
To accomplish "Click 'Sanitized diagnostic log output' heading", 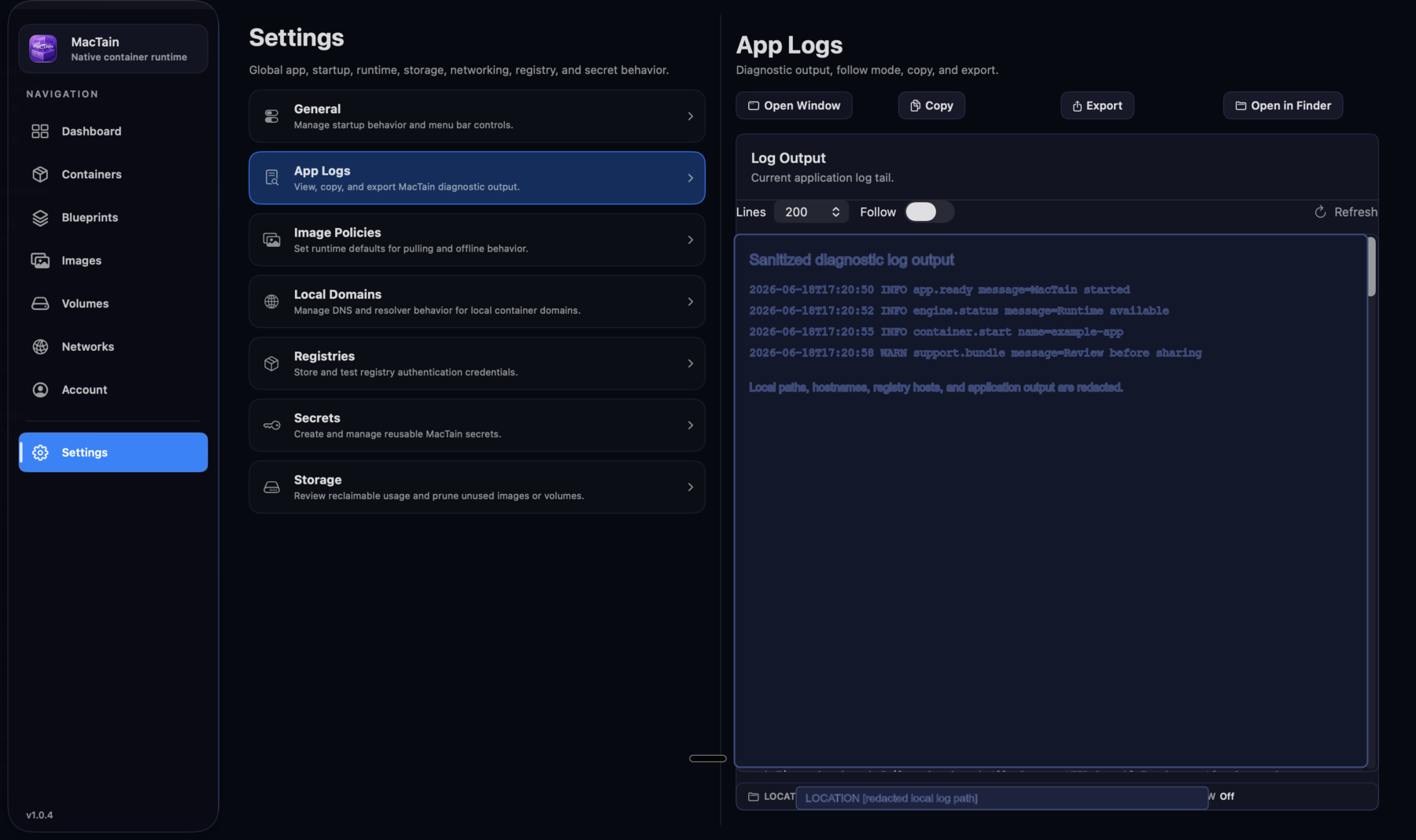I will coord(851,260).
